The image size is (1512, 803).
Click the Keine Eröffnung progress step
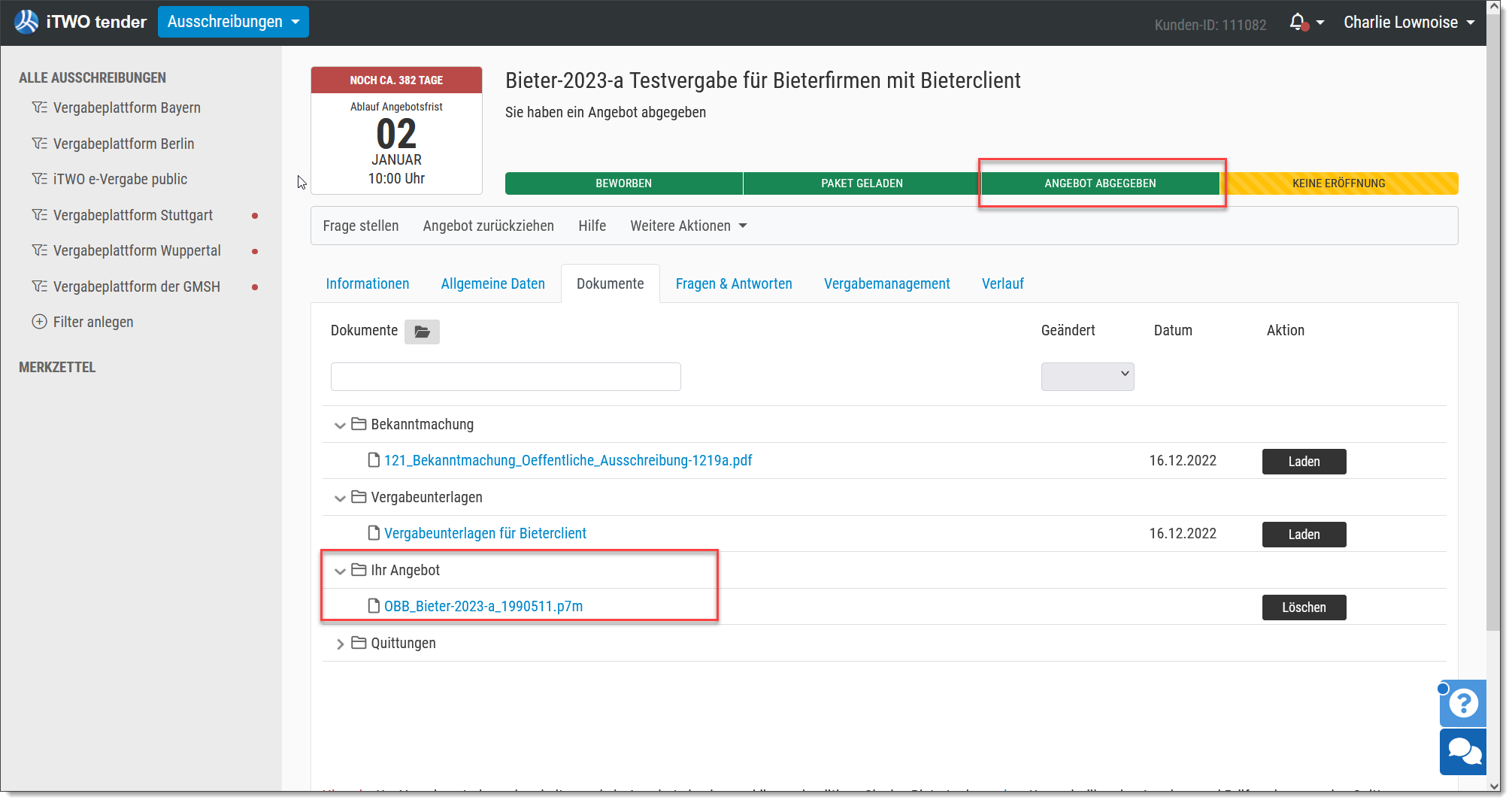click(1339, 183)
